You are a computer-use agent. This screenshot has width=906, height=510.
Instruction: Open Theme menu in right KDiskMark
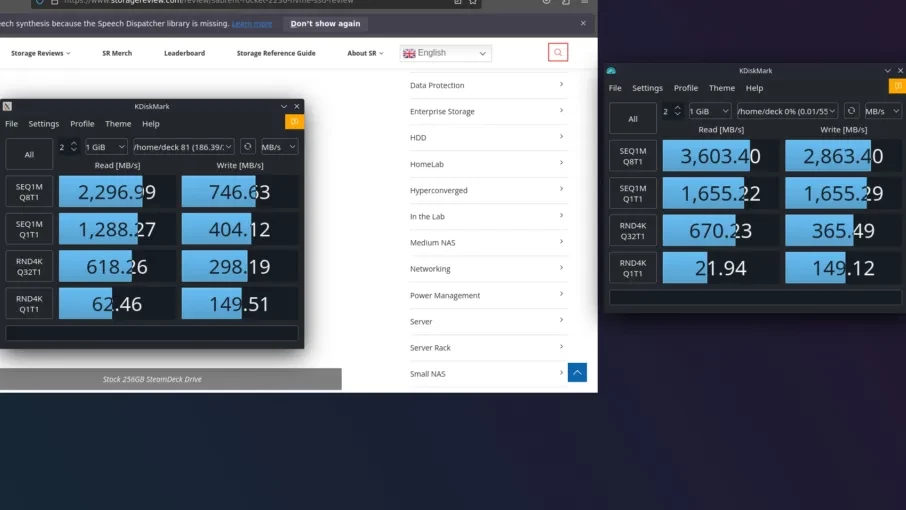pyautogui.click(x=722, y=88)
